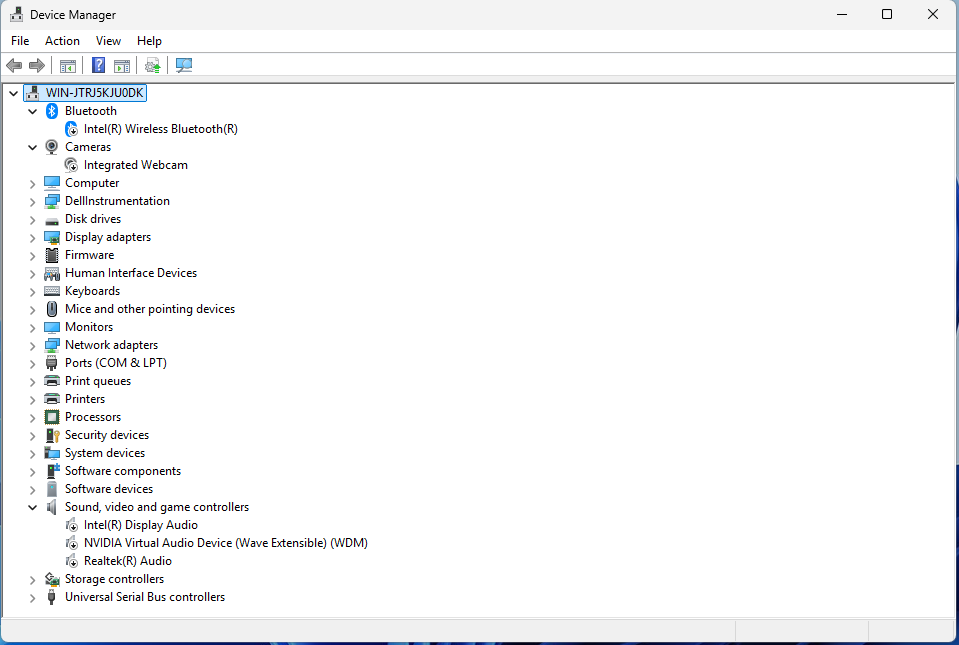Viewport: 959px width, 645px height.
Task: Click the Sound controllers speaker icon
Action: pyautogui.click(x=52, y=507)
